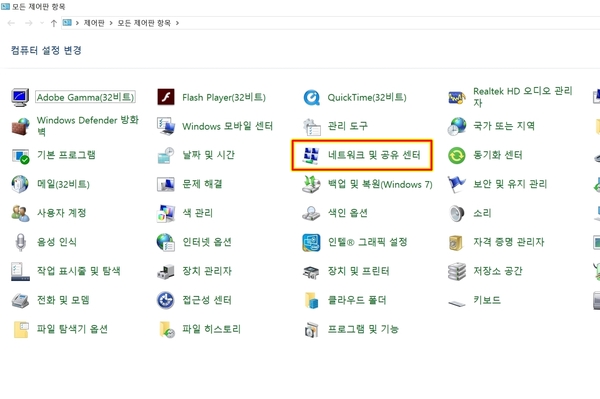Click the 국가 또는 지역 globe icon
The height and width of the screenshot is (399, 600).
[457, 126]
